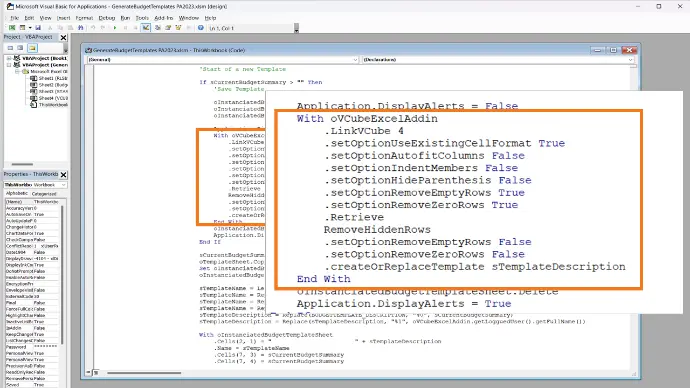Open the File menu

tap(15, 18)
